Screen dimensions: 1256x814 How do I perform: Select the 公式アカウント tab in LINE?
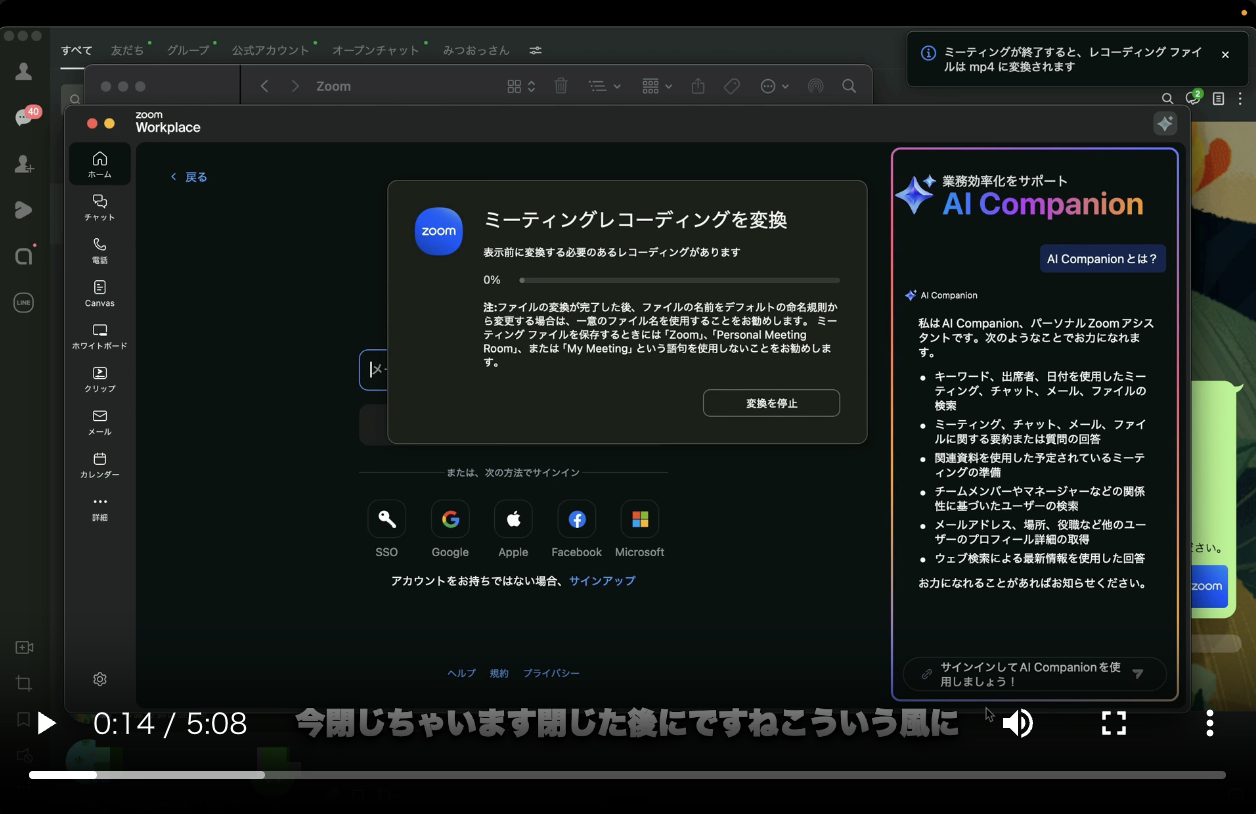(271, 50)
